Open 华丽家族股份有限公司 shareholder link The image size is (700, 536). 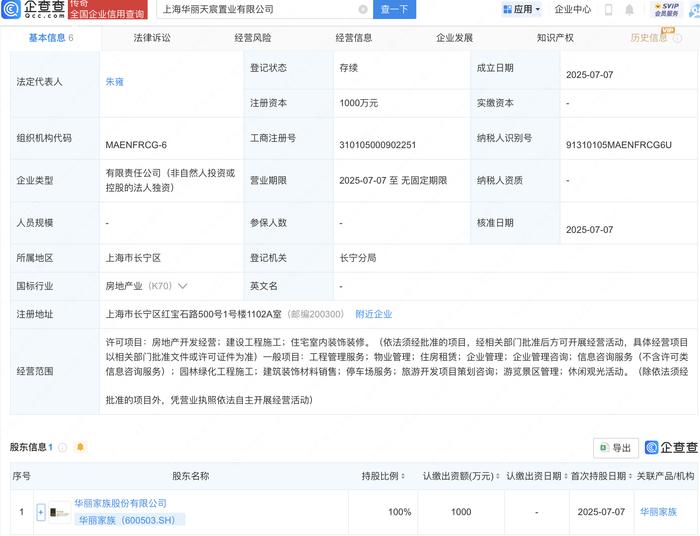click(x=121, y=503)
